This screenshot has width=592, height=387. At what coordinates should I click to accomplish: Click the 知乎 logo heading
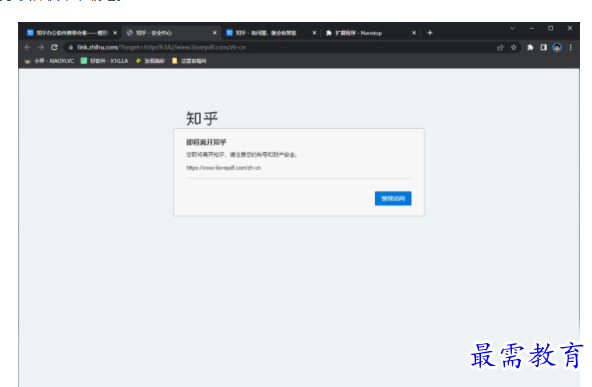202,119
